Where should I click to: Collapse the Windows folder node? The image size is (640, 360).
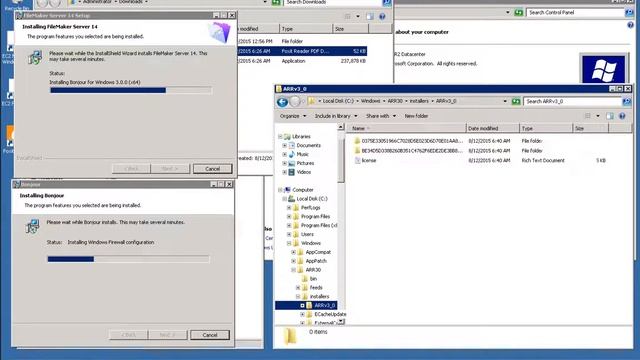pos(289,243)
